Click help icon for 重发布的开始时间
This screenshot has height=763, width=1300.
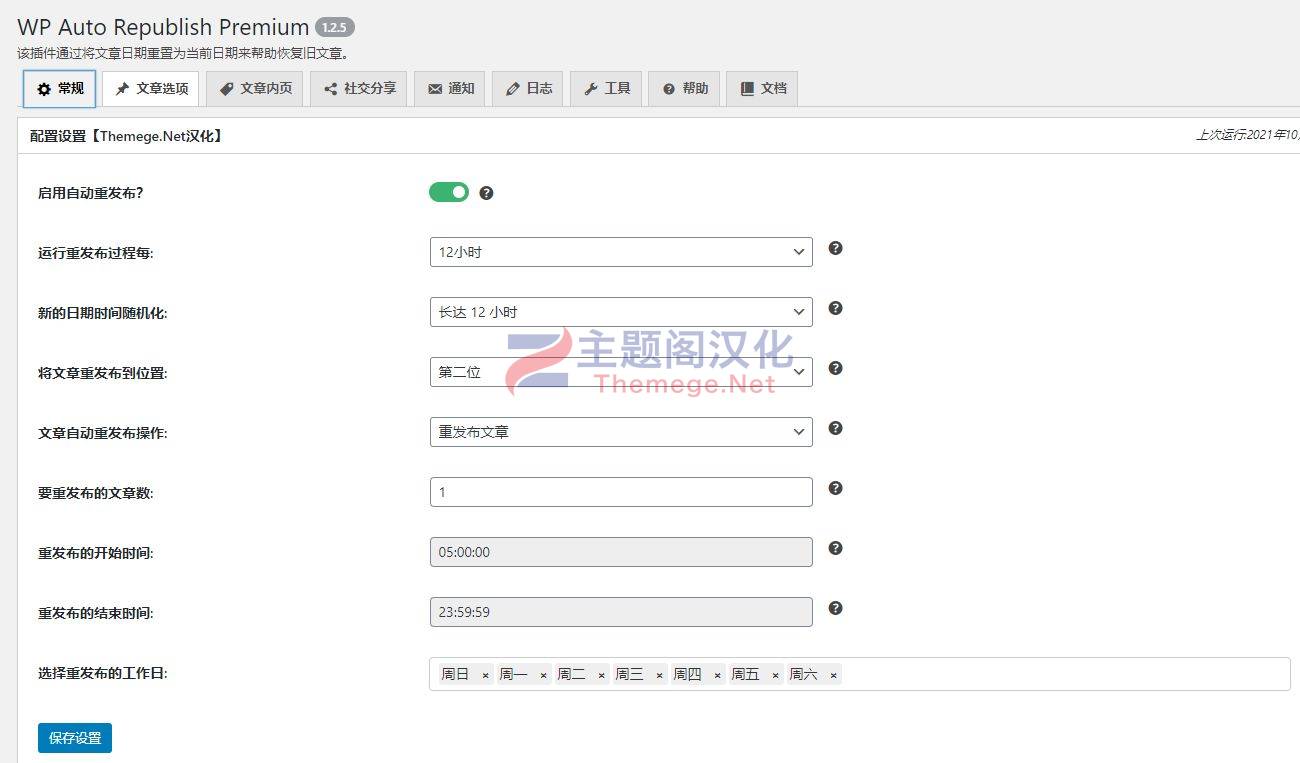tap(836, 548)
